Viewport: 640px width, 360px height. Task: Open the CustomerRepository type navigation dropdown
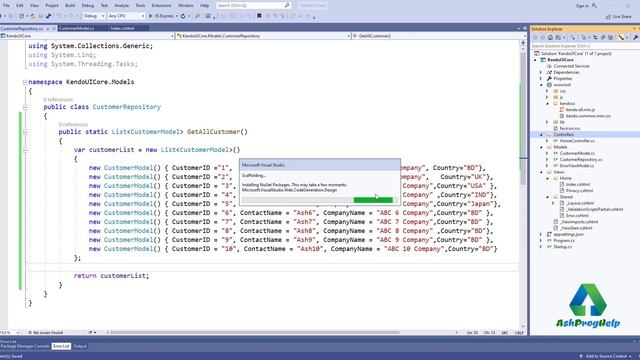click(x=262, y=36)
